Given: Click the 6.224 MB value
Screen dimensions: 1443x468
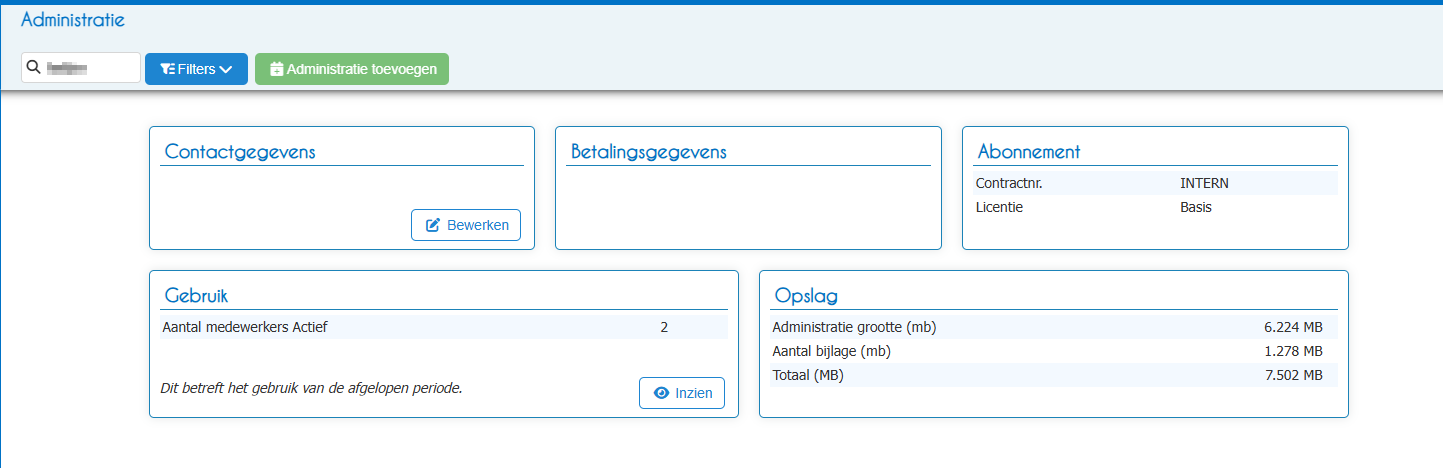Looking at the screenshot, I should tap(1293, 327).
